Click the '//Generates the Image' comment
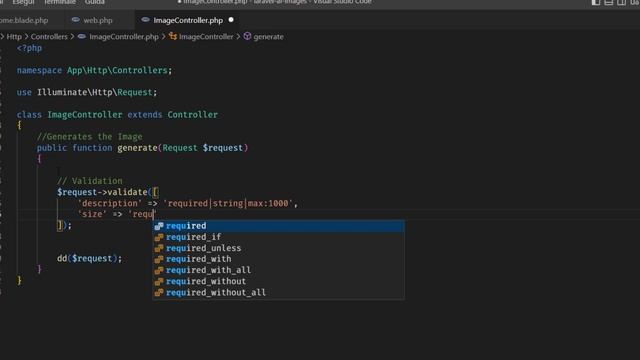 coord(89,137)
